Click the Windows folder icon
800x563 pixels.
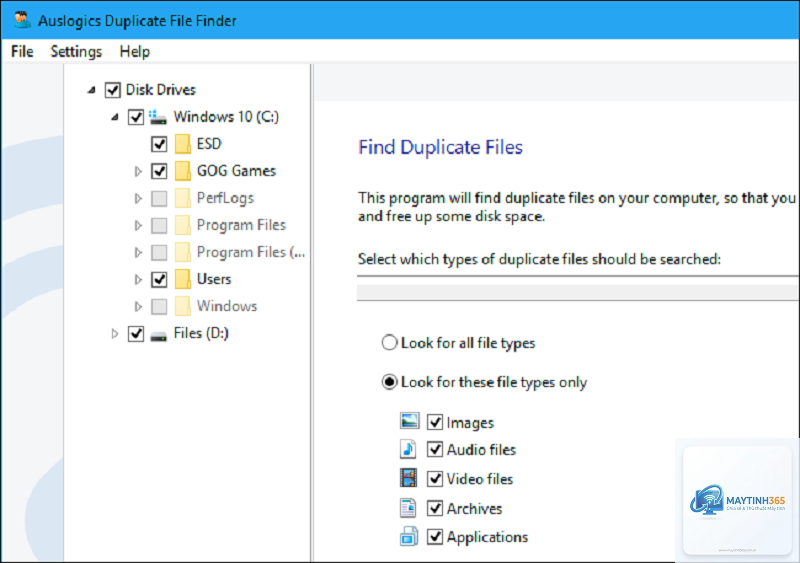pos(183,306)
